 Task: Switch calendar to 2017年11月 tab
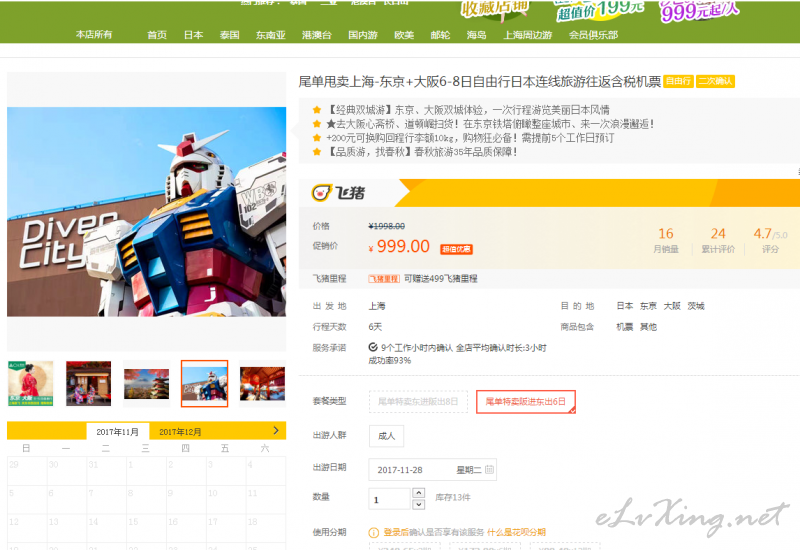(118, 432)
